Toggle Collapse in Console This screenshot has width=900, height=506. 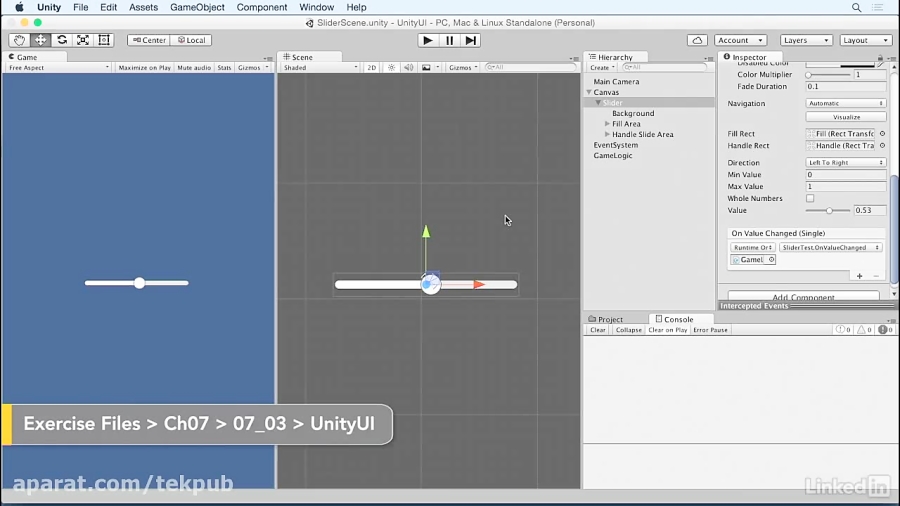click(629, 330)
